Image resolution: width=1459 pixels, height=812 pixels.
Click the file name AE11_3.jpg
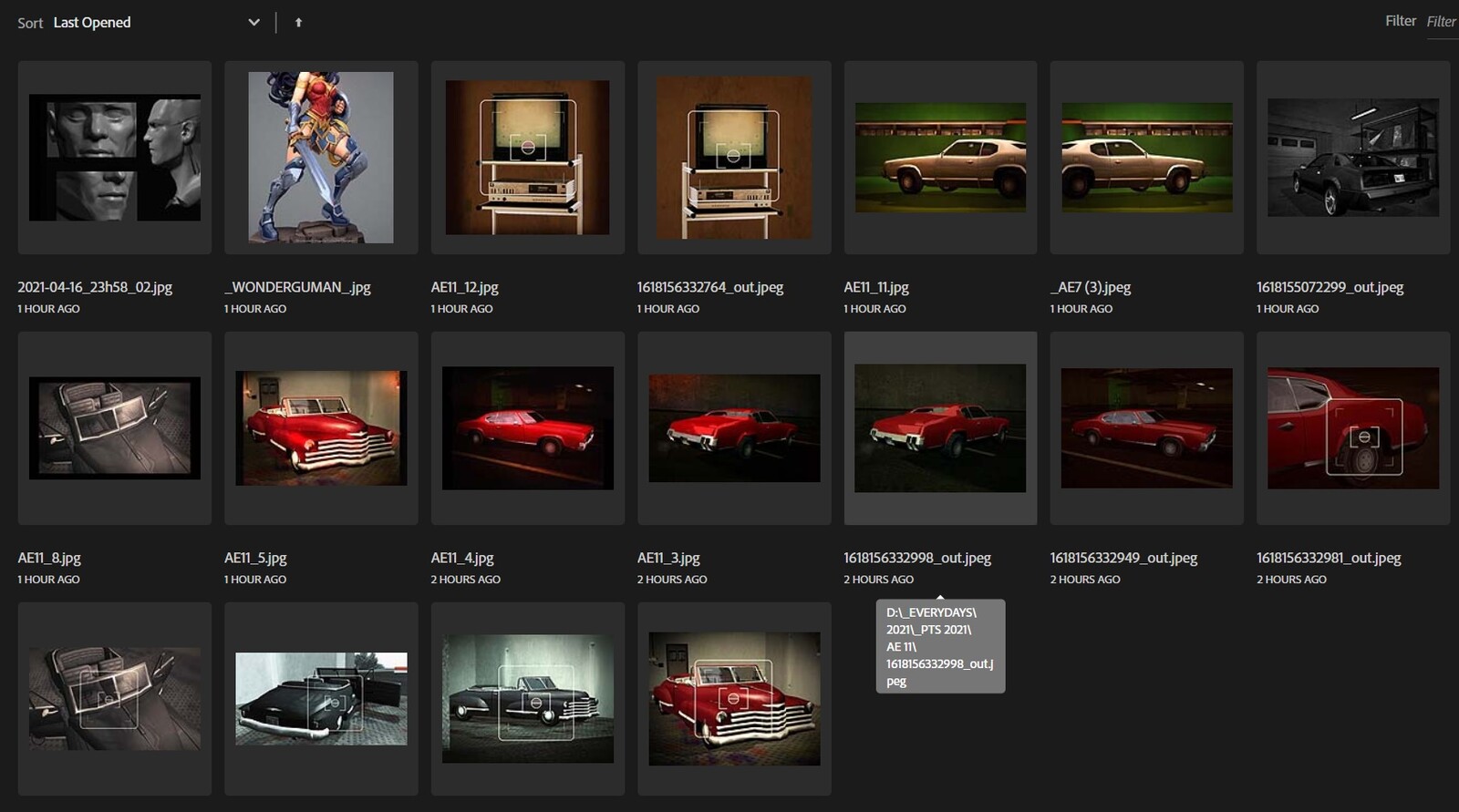(668, 558)
